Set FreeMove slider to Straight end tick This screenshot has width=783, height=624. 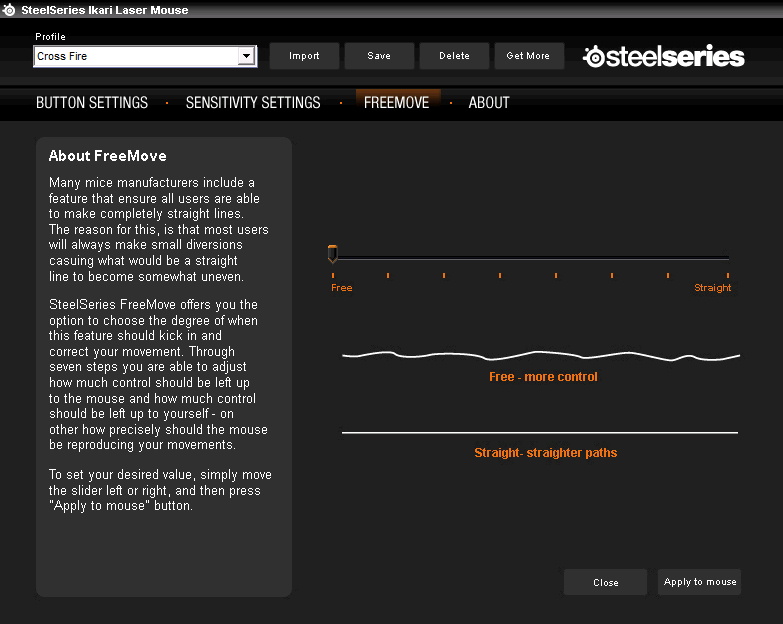pyautogui.click(x=728, y=275)
